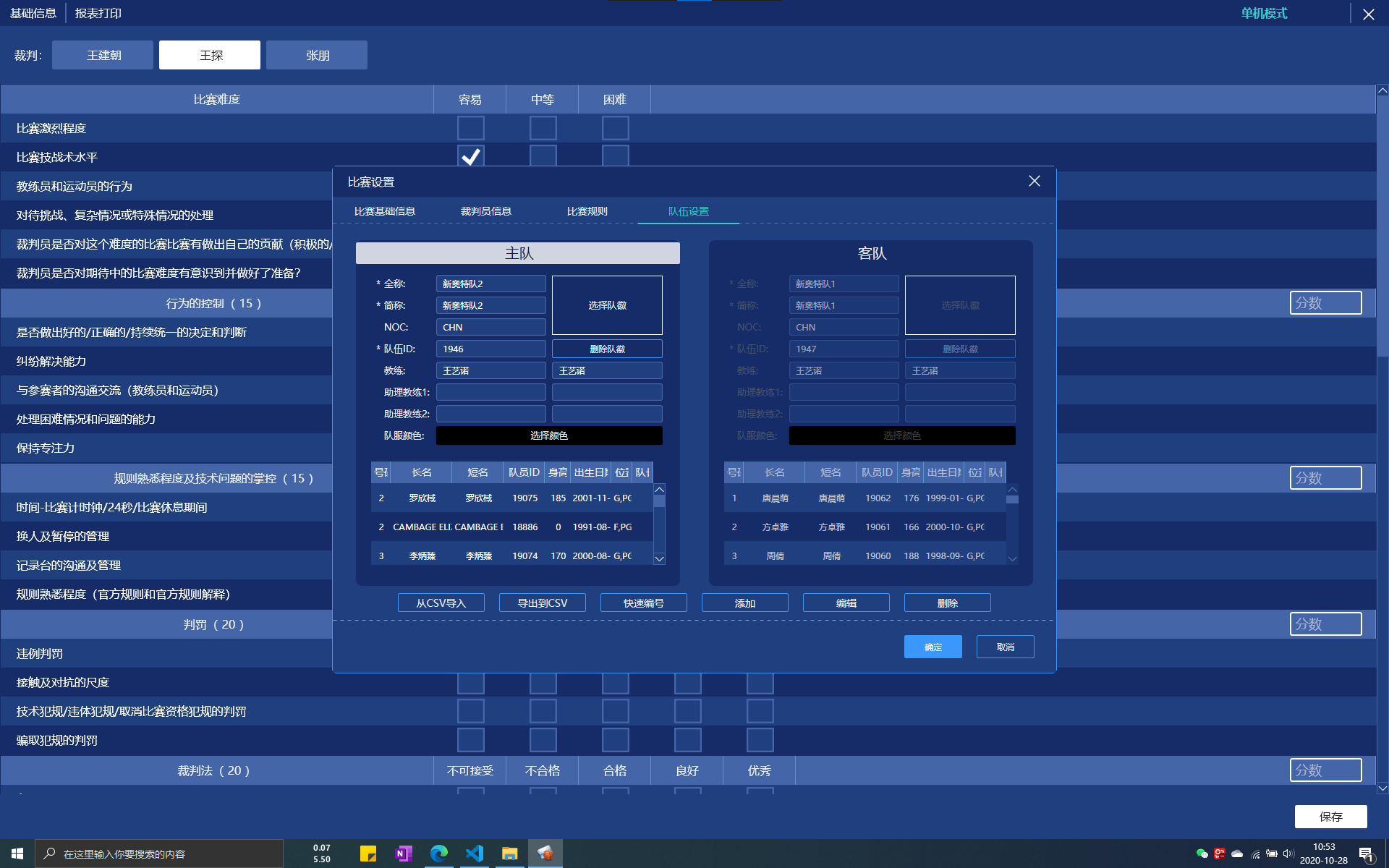Open the notification center icon
This screenshot has width=1389, height=868.
point(1366,854)
